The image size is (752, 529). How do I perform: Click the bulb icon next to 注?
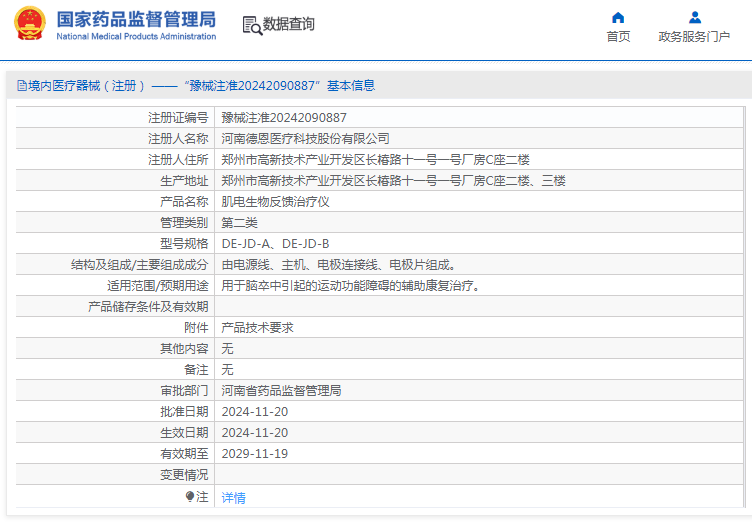click(190, 496)
